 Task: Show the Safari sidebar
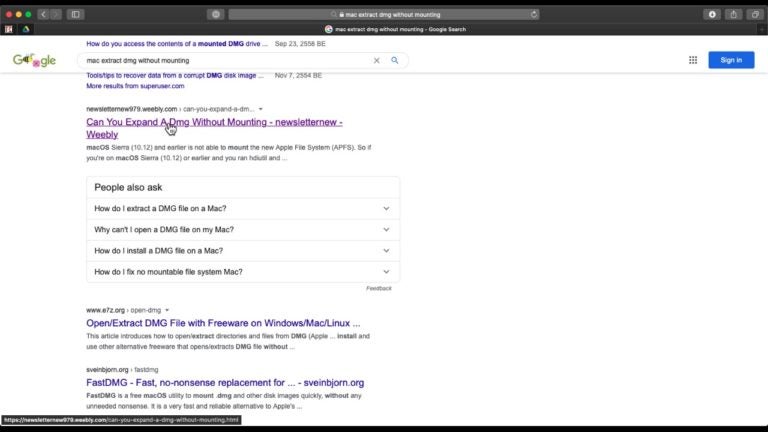[75, 14]
